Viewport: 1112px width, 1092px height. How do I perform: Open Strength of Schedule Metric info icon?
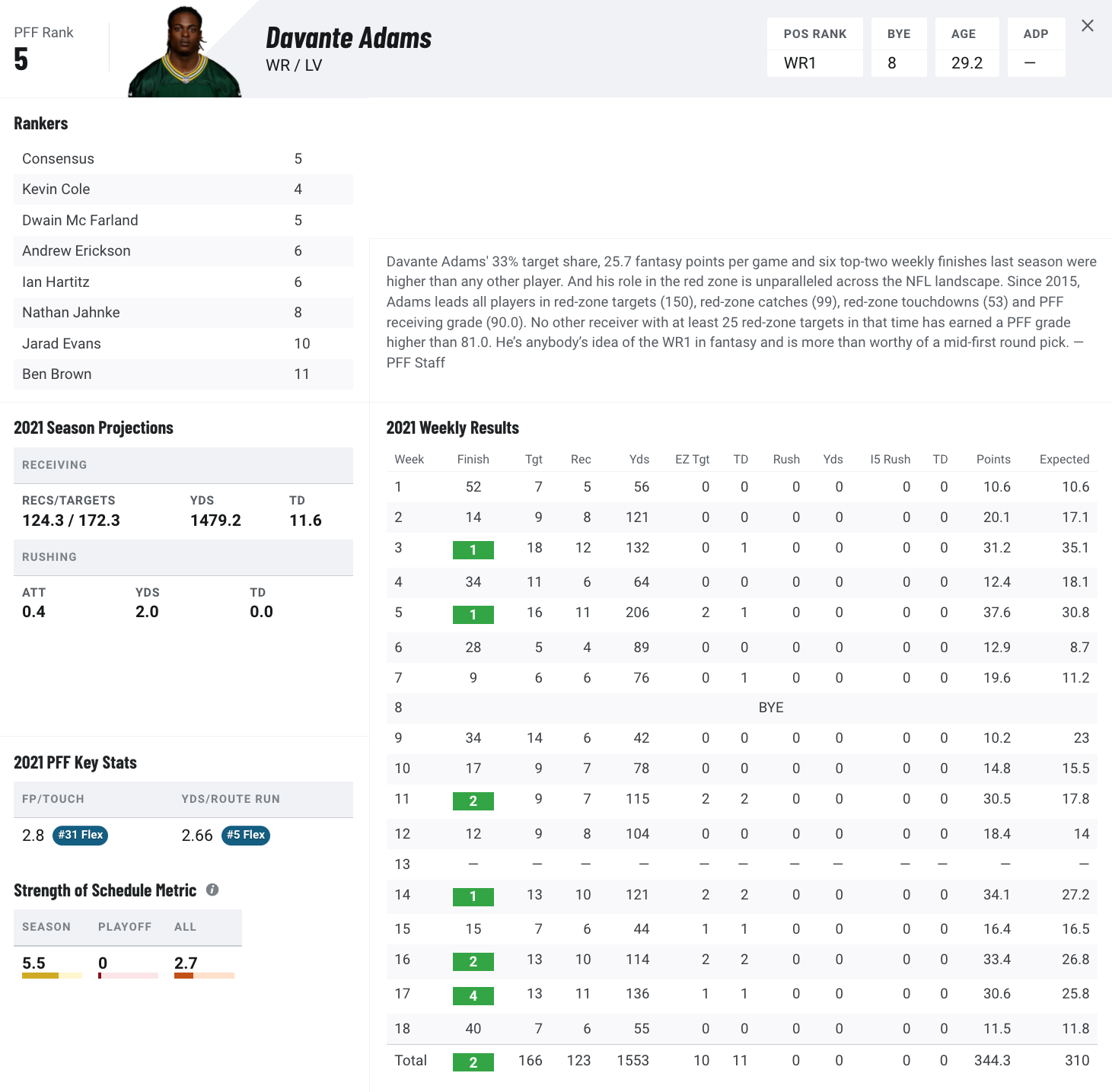click(212, 890)
